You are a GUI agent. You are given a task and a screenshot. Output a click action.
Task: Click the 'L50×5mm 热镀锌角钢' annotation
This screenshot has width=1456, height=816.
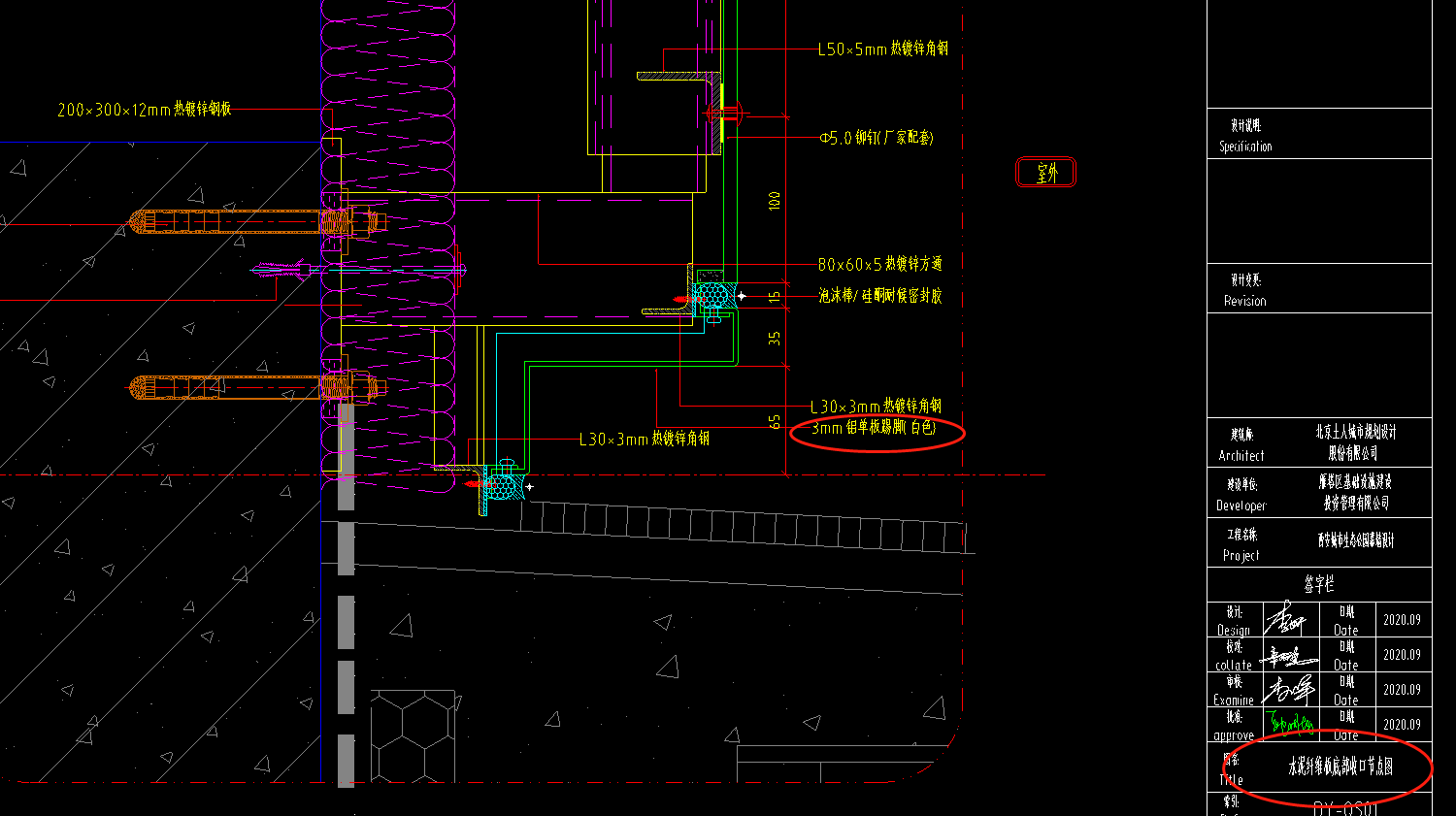coord(883,49)
